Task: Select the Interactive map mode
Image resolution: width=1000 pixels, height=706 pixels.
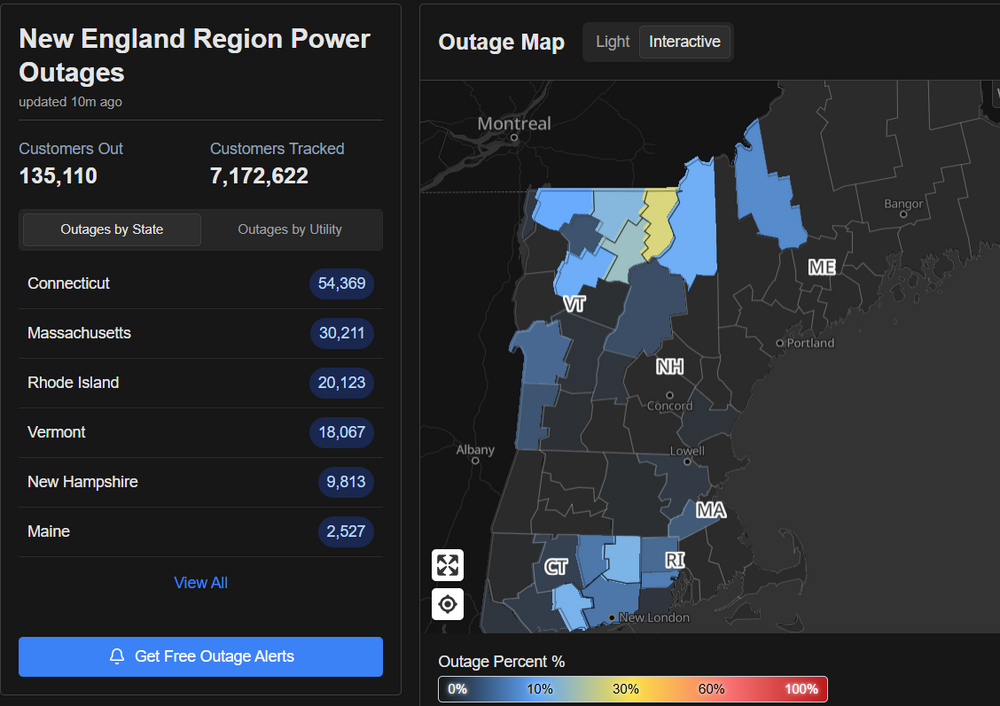Action: pos(684,42)
